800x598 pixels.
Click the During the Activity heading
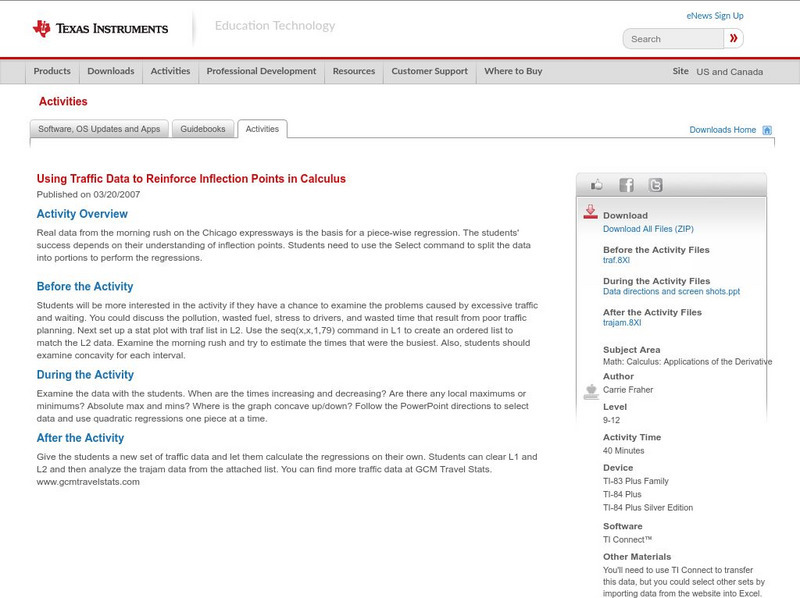(85, 375)
